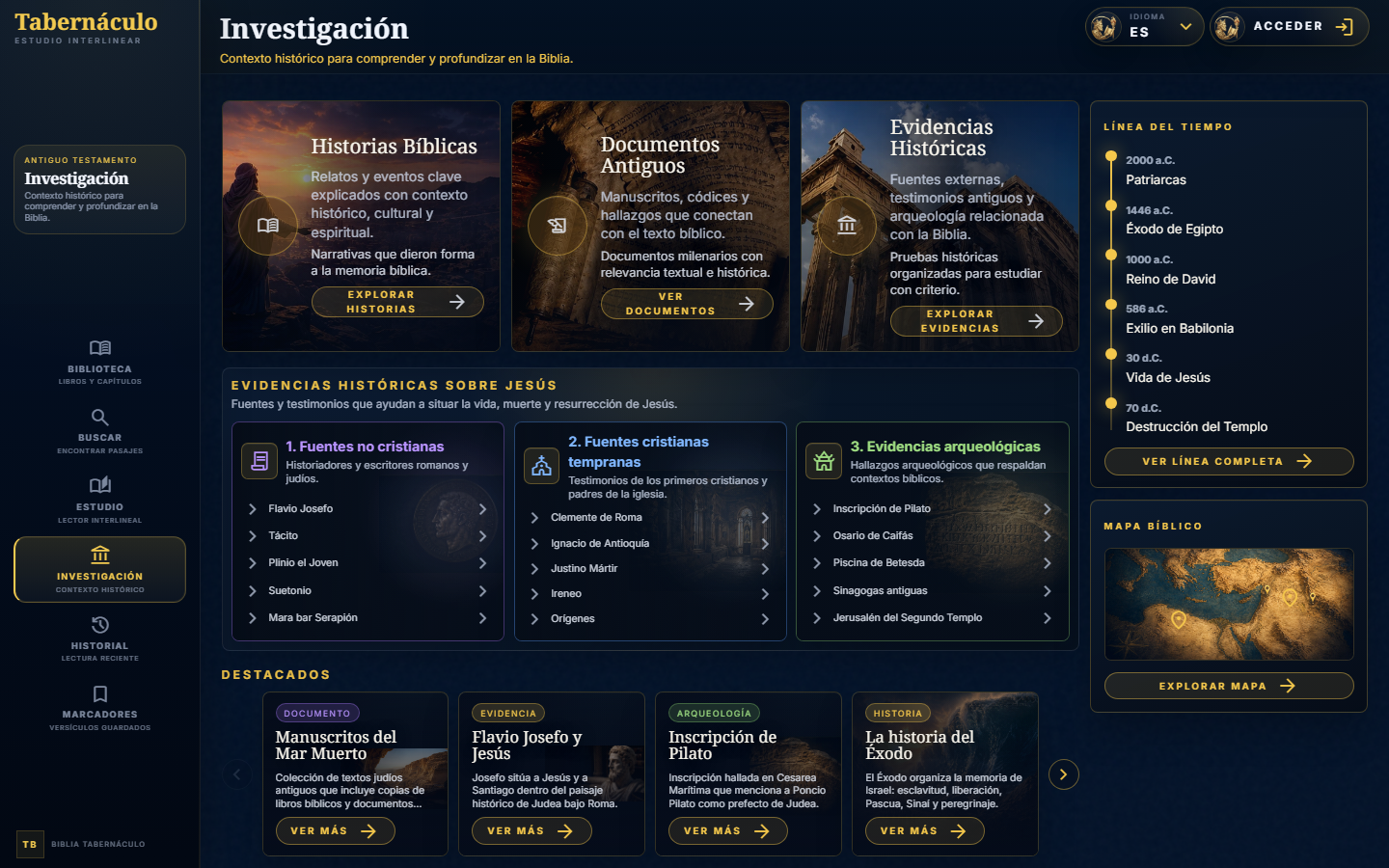
Task: Select the 30 d.C. Vida de Jesús marker
Action: click(1111, 354)
